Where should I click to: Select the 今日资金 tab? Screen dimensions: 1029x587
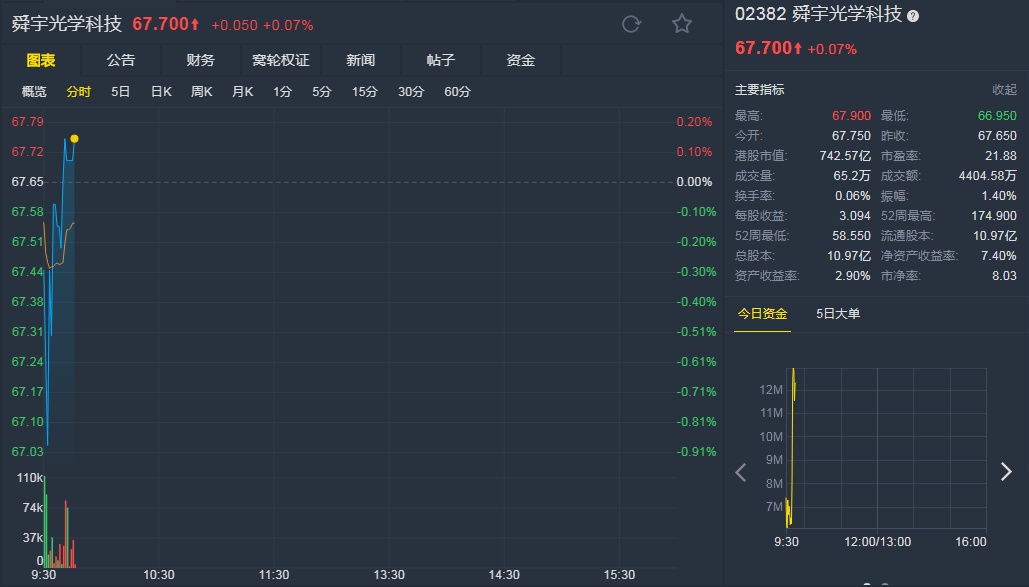762,314
